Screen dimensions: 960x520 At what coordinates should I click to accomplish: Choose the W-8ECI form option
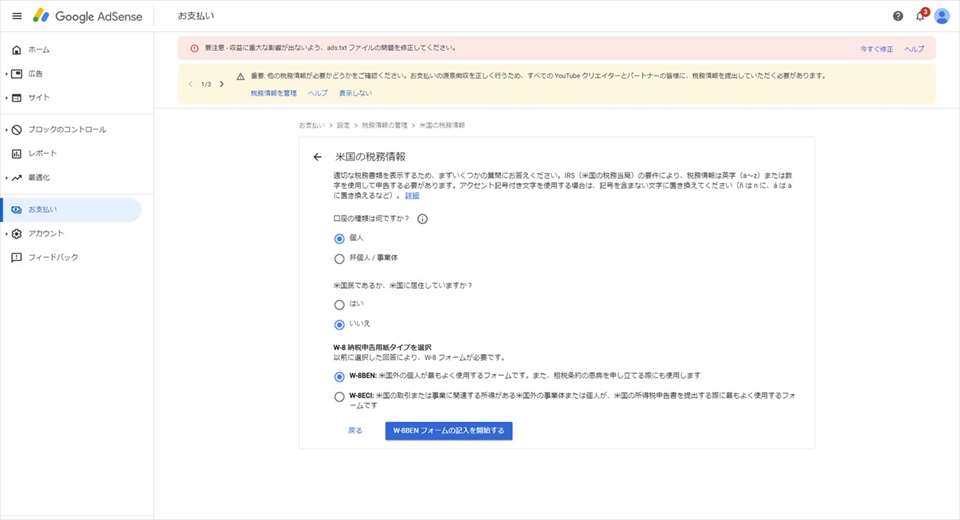pos(339,396)
